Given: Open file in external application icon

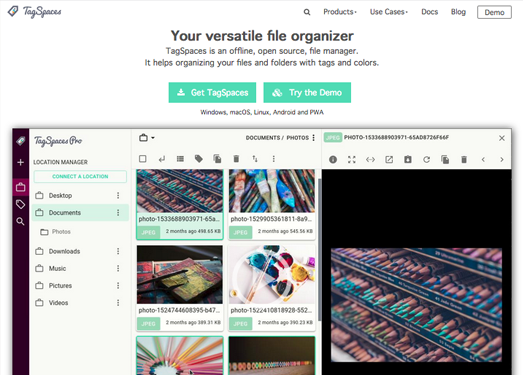Looking at the screenshot, I should 389,160.
